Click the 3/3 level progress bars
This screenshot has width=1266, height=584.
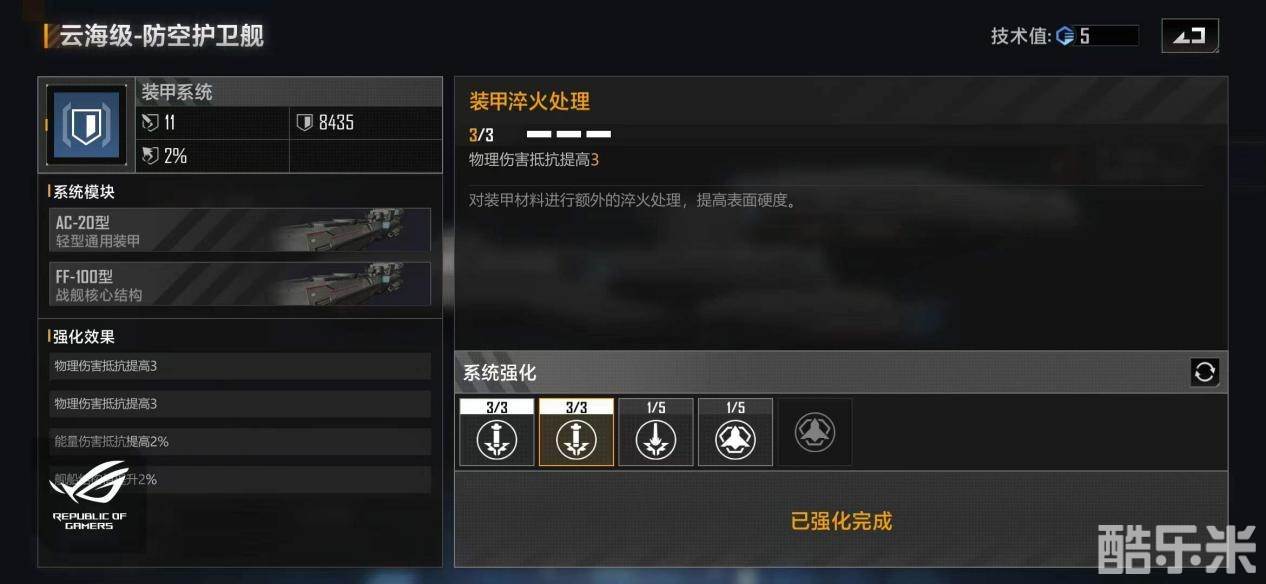point(569,134)
